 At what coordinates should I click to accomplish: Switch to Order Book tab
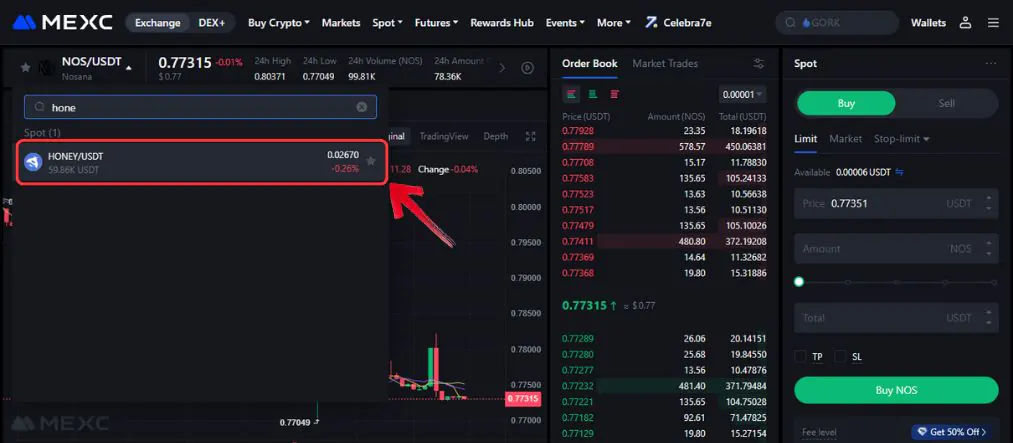tap(590, 63)
